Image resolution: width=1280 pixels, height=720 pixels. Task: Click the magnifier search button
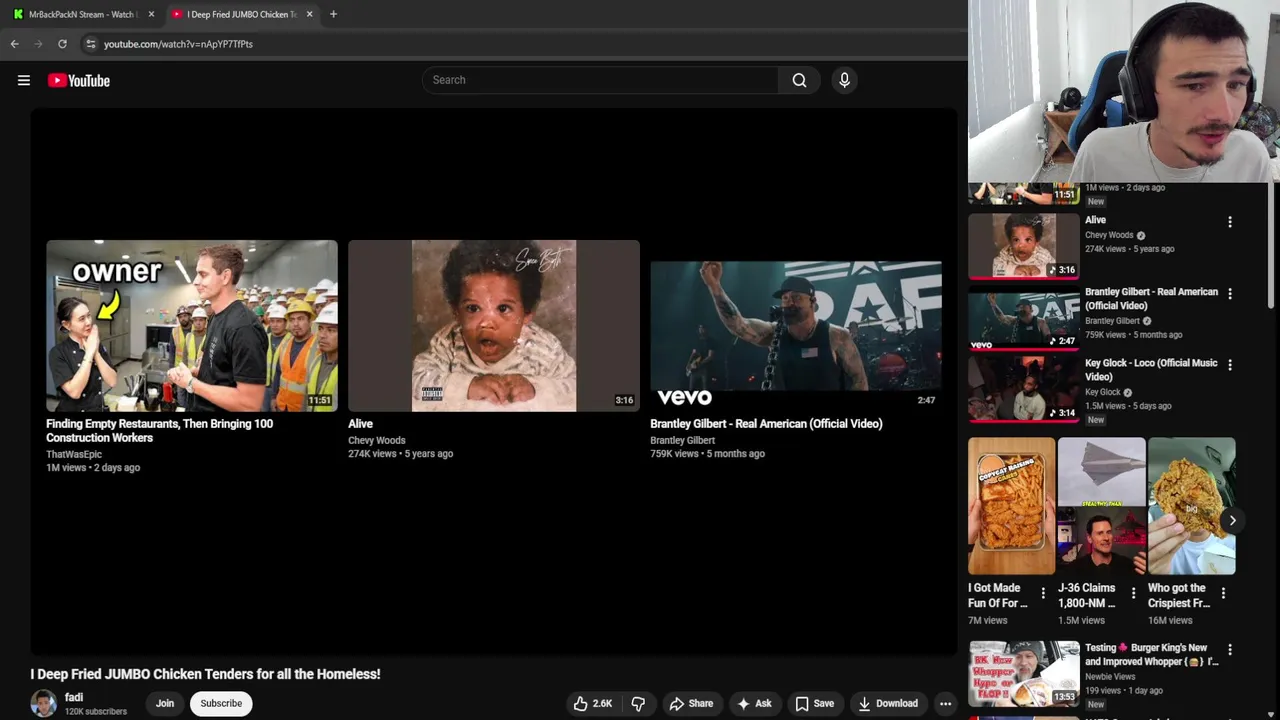799,80
